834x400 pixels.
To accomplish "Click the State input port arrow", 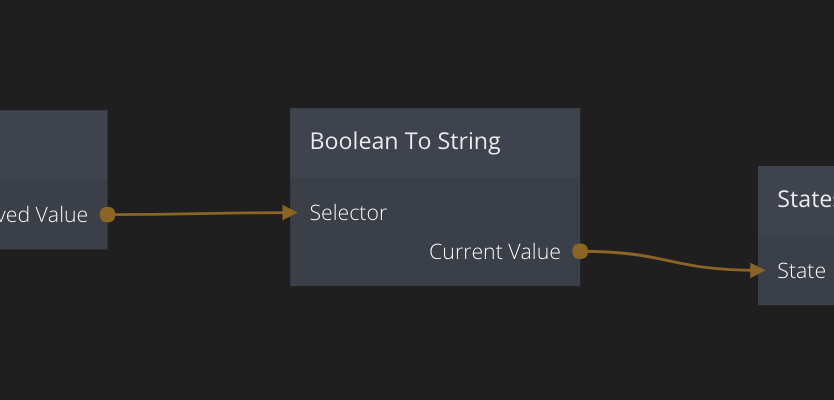I will point(759,270).
